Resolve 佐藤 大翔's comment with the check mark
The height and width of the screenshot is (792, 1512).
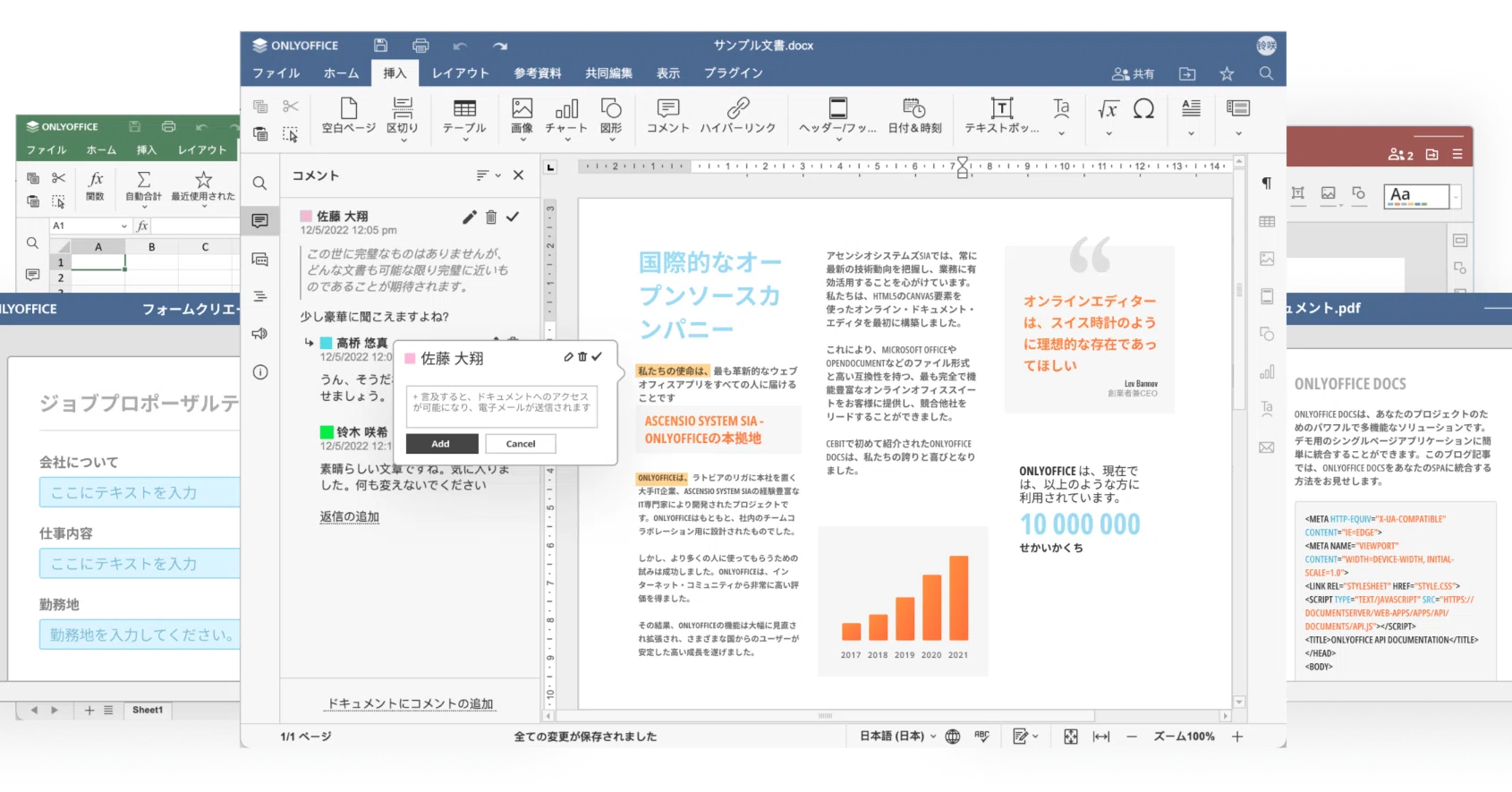pyautogui.click(x=513, y=217)
